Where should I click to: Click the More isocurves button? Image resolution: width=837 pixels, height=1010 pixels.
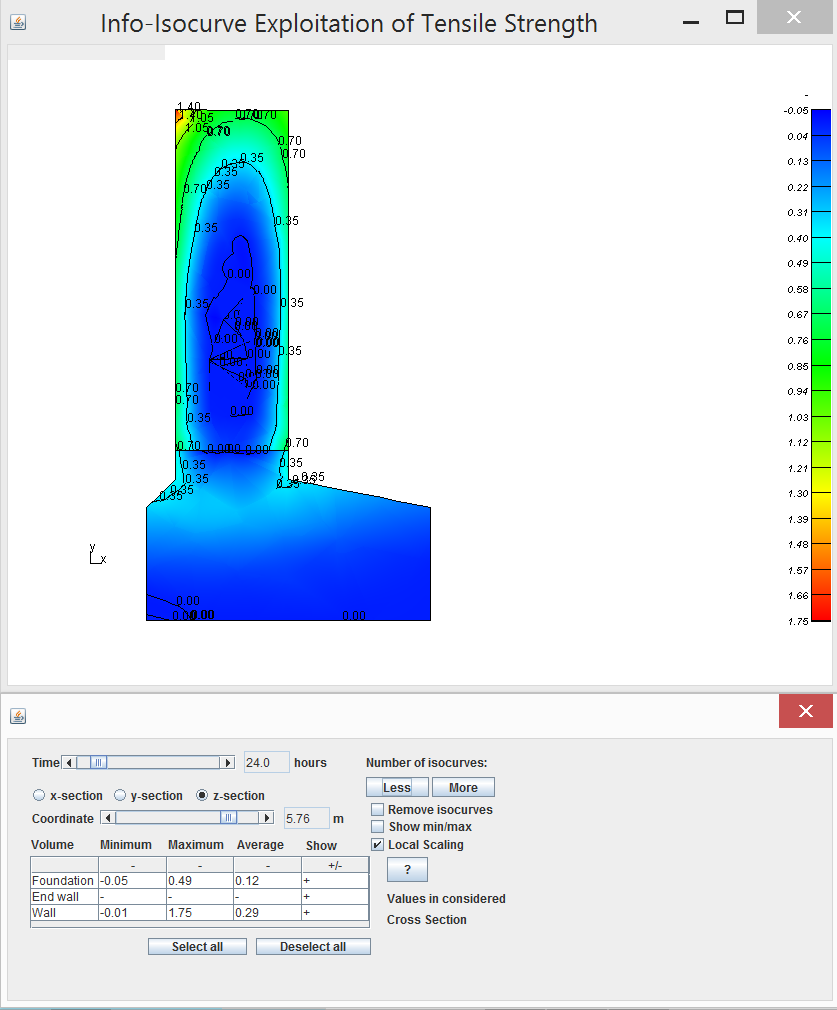(463, 788)
